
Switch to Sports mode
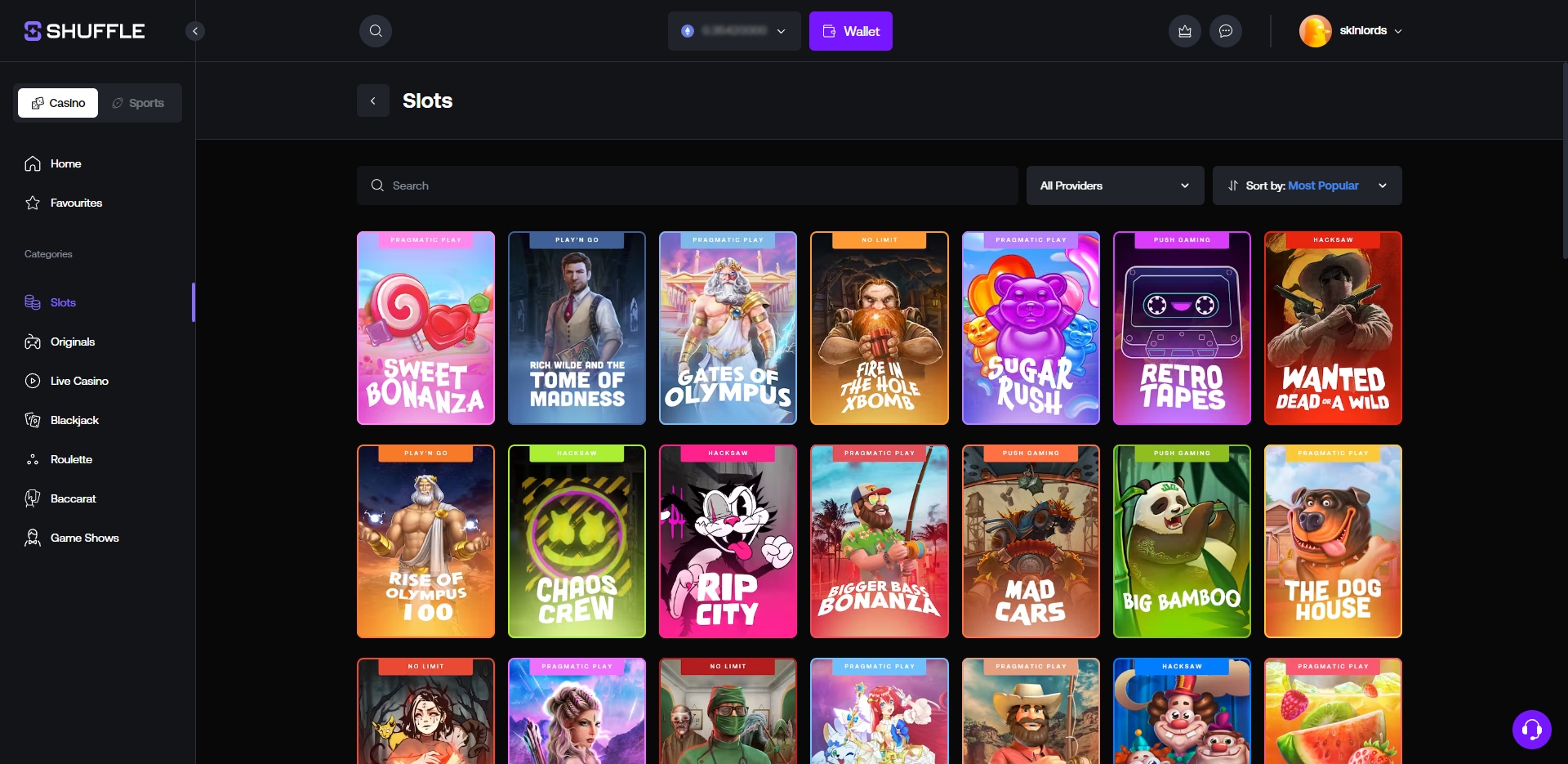pyautogui.click(x=138, y=103)
